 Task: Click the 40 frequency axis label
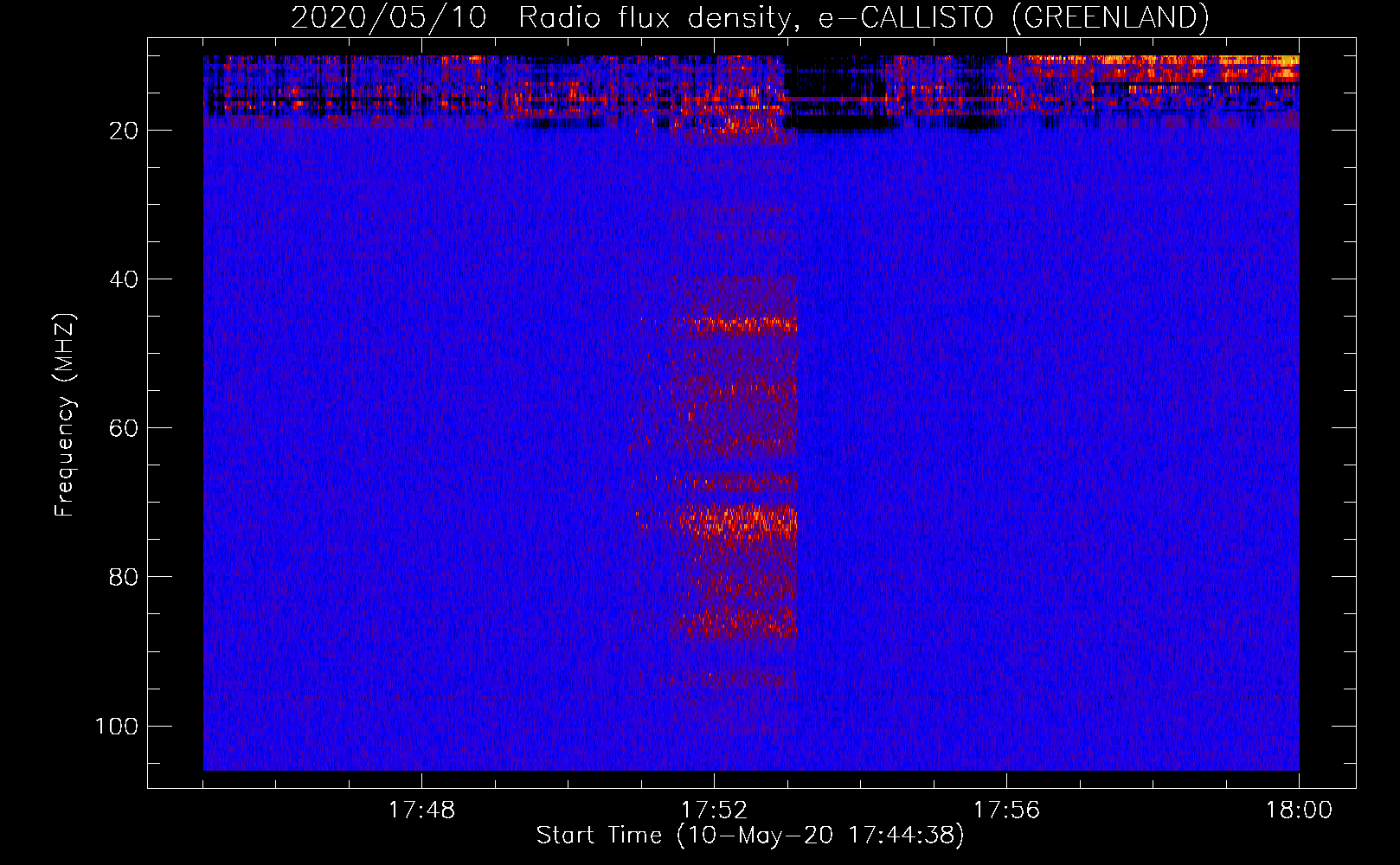click(124, 279)
